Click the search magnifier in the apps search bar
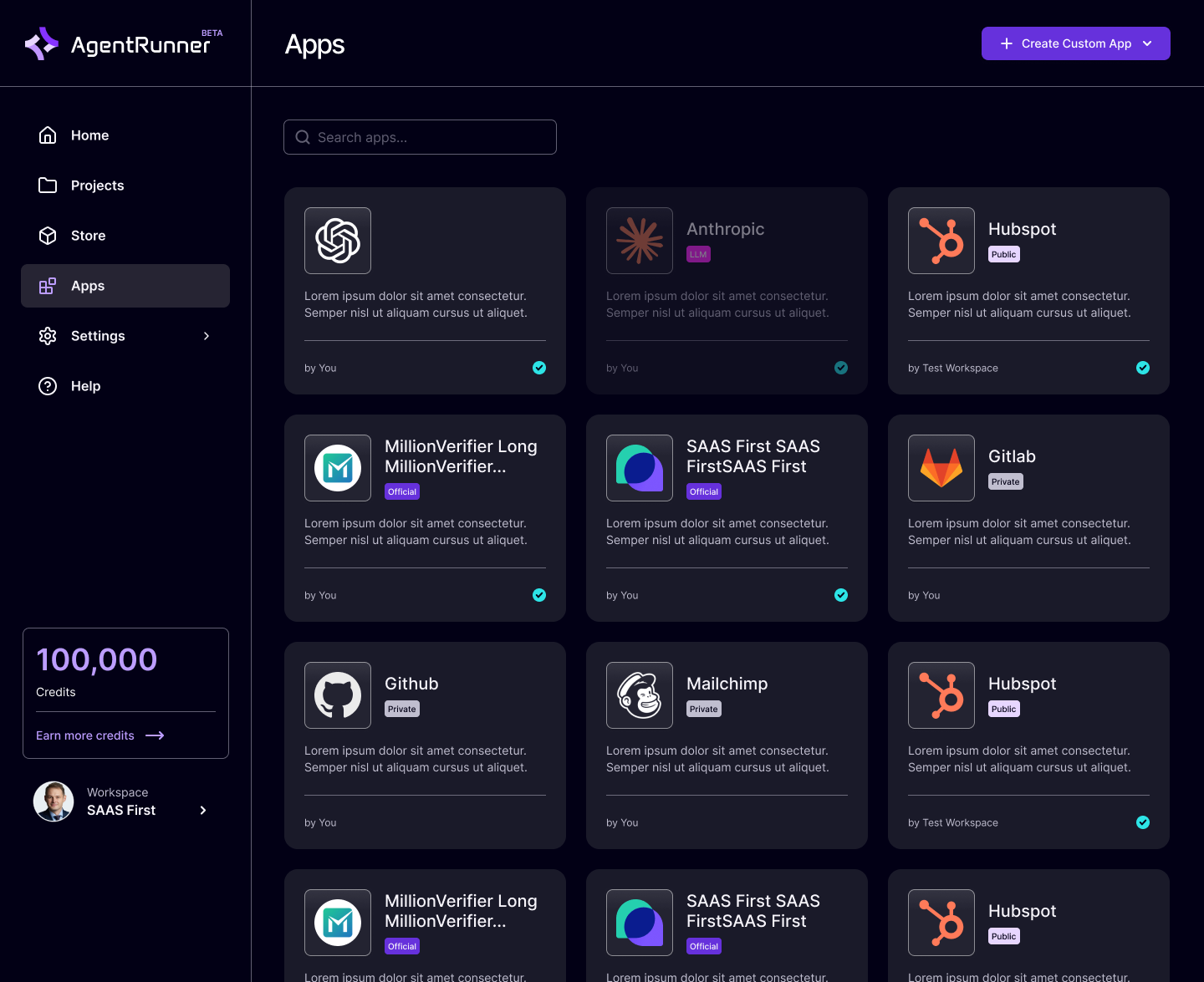Image resolution: width=1204 pixels, height=982 pixels. pyautogui.click(x=303, y=137)
